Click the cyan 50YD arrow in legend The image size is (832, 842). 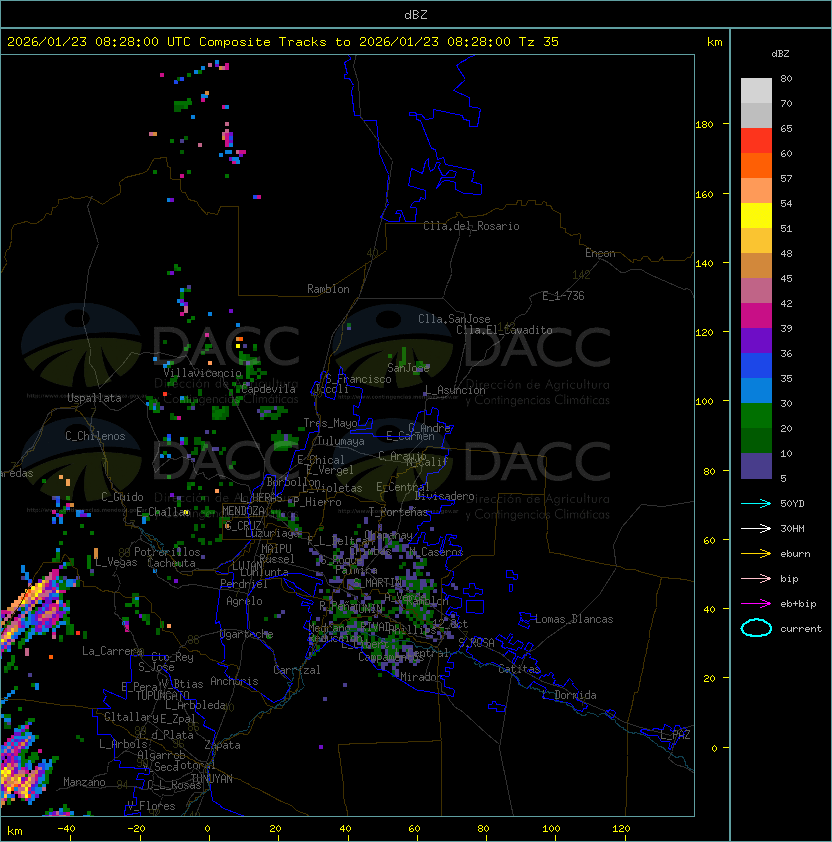pyautogui.click(x=756, y=503)
